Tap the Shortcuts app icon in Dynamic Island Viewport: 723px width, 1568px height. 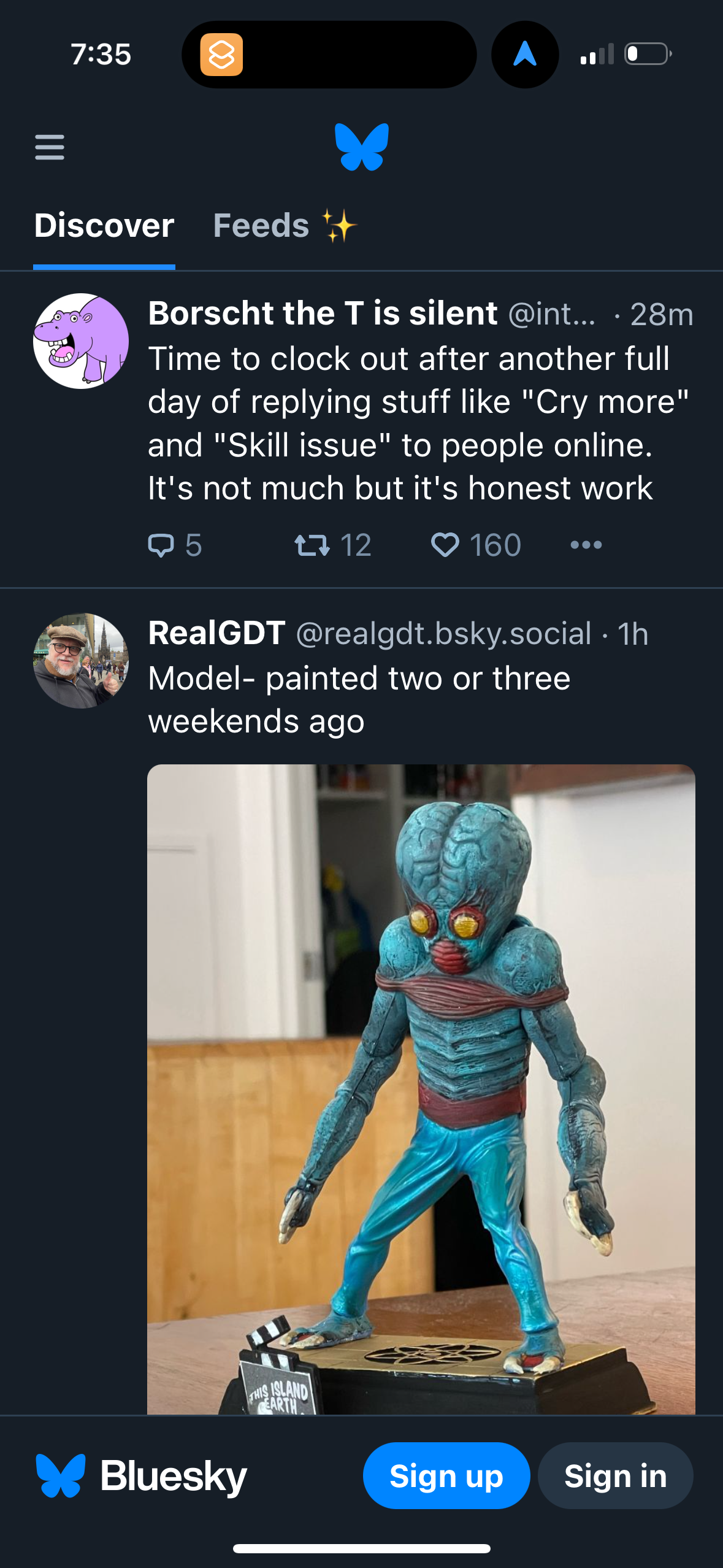221,55
